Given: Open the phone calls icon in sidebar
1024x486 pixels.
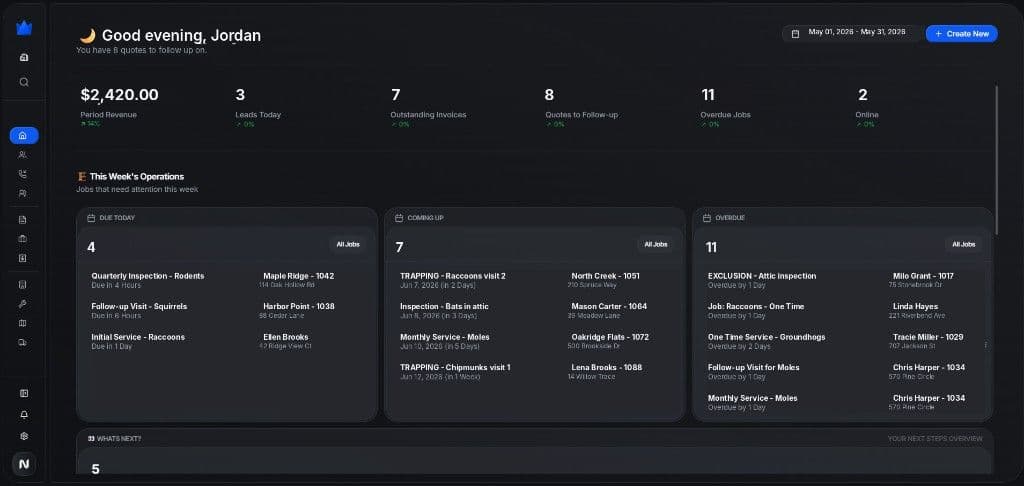Looking at the screenshot, I should tap(23, 174).
